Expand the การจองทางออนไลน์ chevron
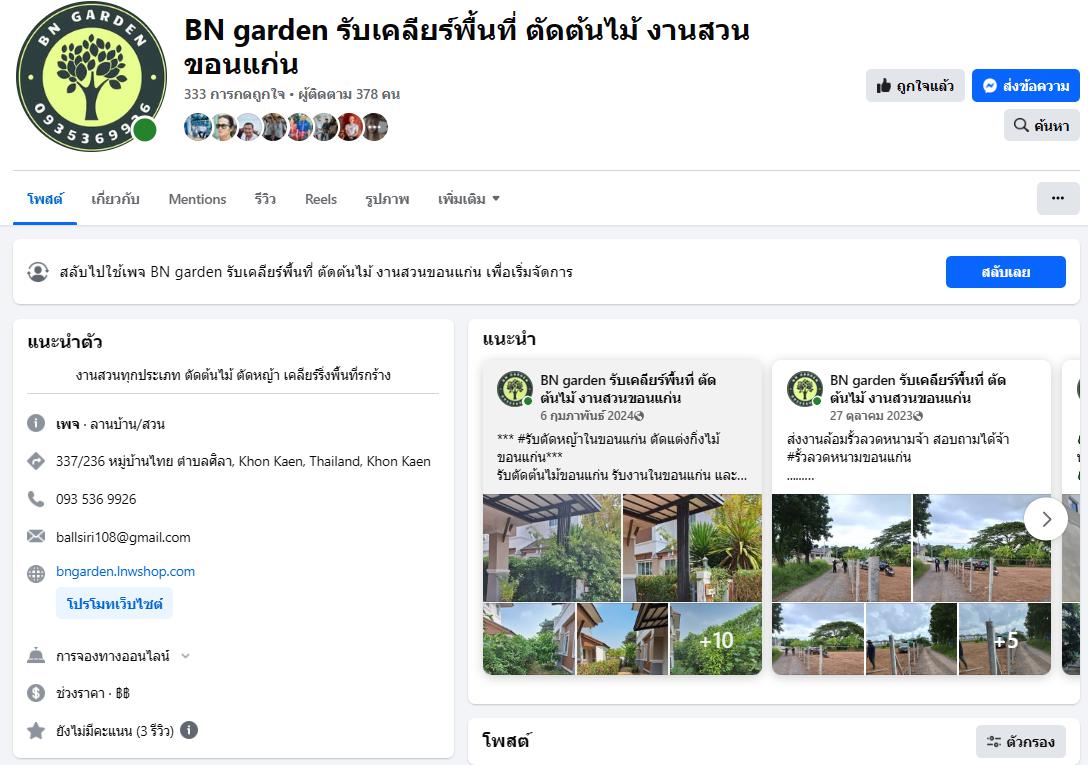1088x765 pixels. click(185, 656)
